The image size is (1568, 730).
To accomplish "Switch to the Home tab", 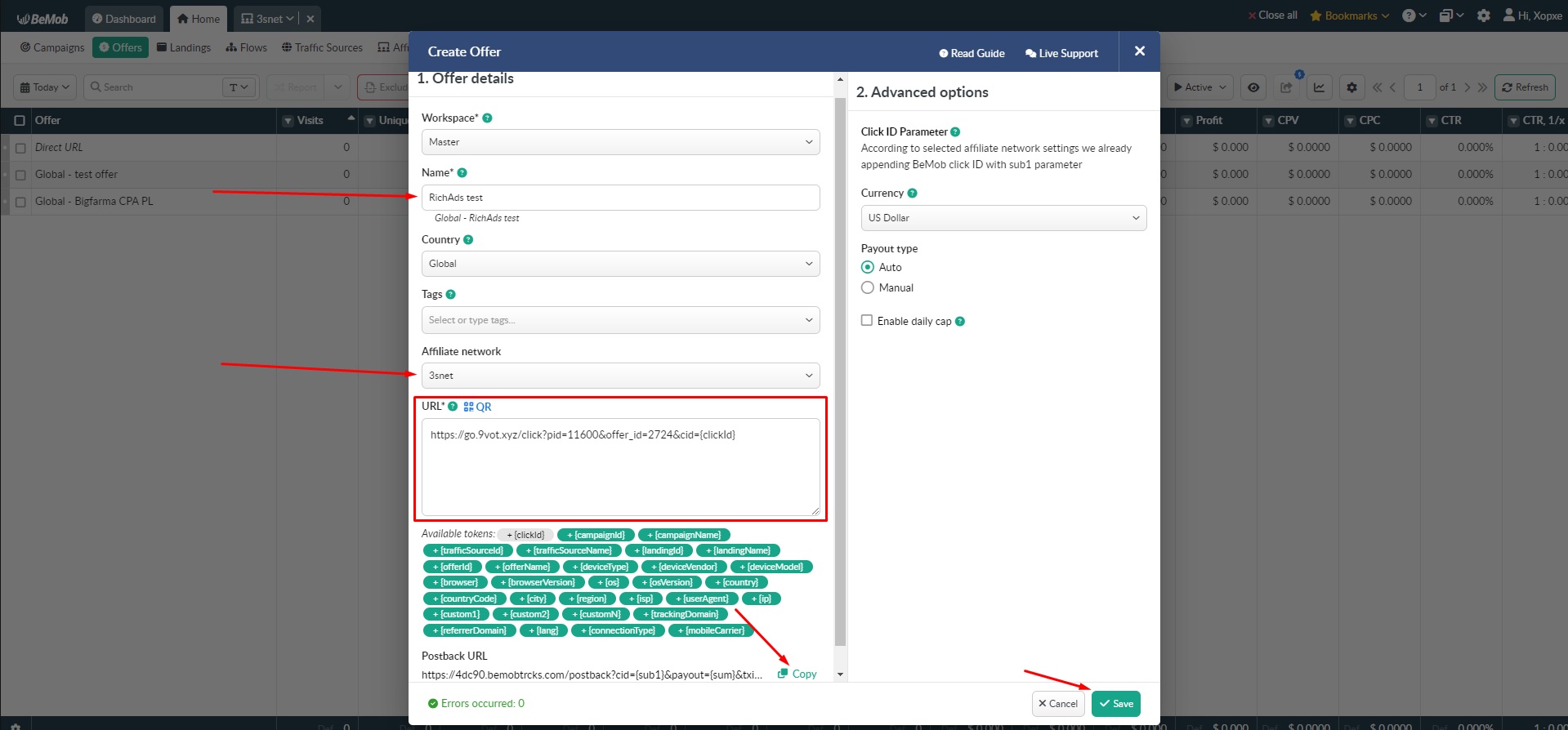I will (199, 19).
